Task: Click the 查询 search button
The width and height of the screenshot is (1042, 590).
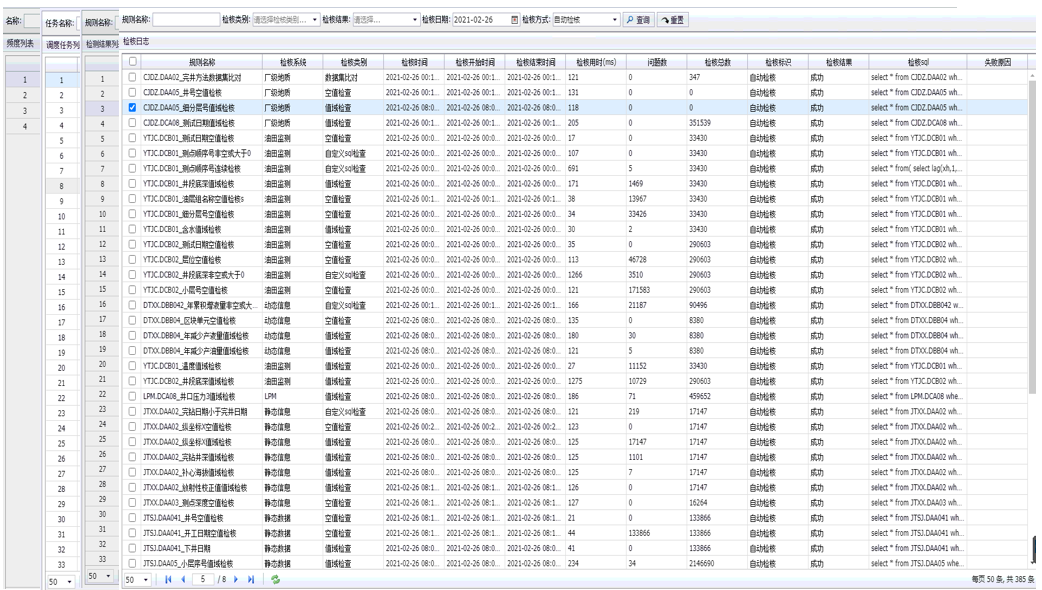Action: pyautogui.click(x=638, y=20)
